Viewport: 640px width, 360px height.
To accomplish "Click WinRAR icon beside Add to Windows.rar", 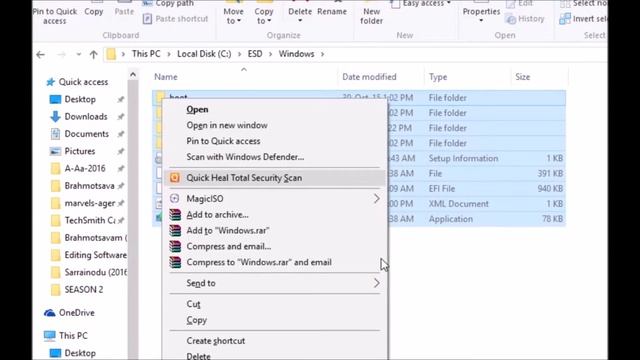I will 175,231.
